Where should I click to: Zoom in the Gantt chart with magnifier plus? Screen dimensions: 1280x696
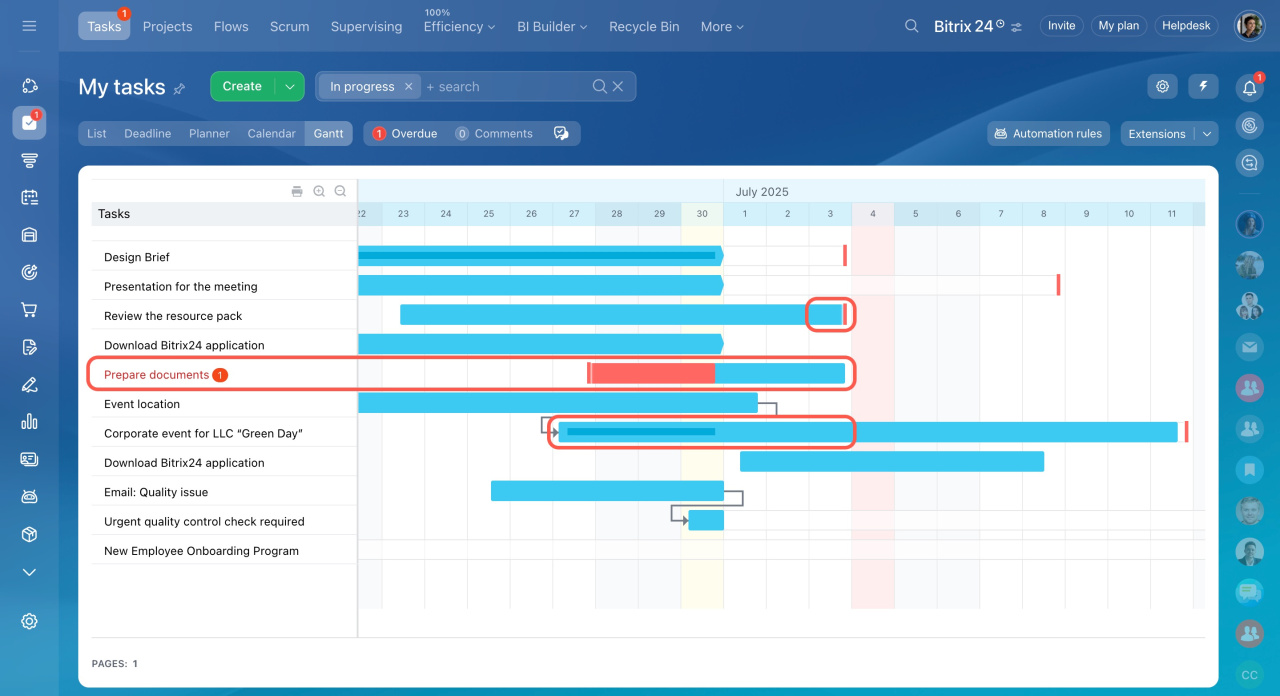[319, 191]
